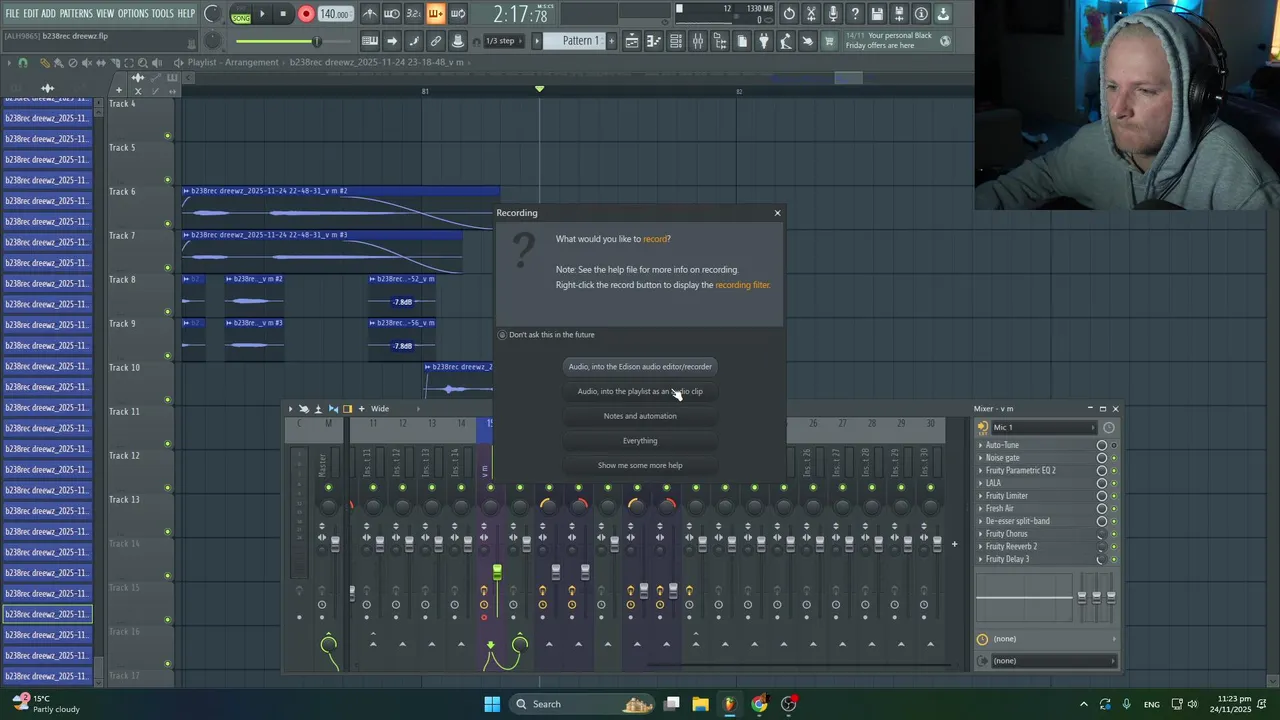Click the tempo tapper icon
Image resolution: width=1280 pixels, height=720 pixels.
point(786,41)
